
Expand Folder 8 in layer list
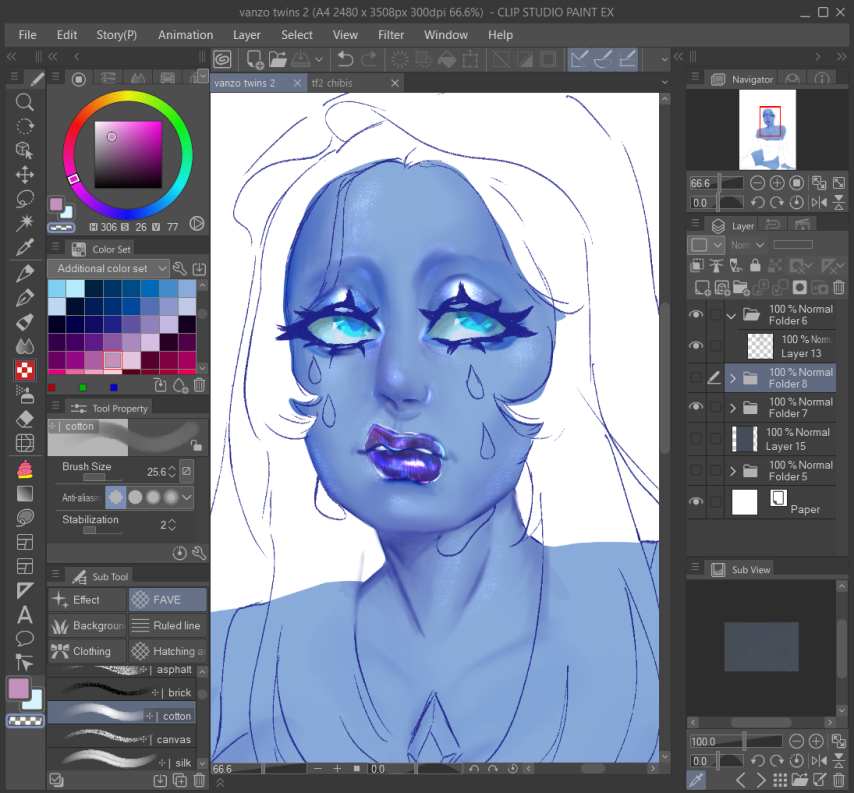click(x=733, y=378)
